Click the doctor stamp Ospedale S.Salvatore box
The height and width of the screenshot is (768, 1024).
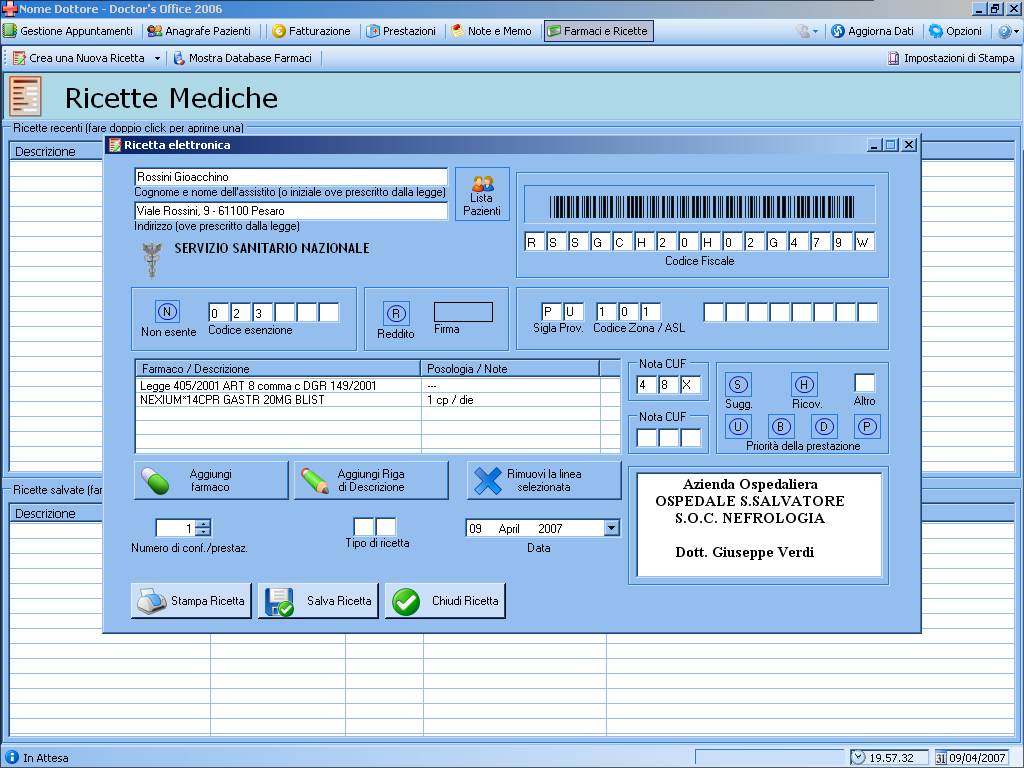tap(759, 525)
